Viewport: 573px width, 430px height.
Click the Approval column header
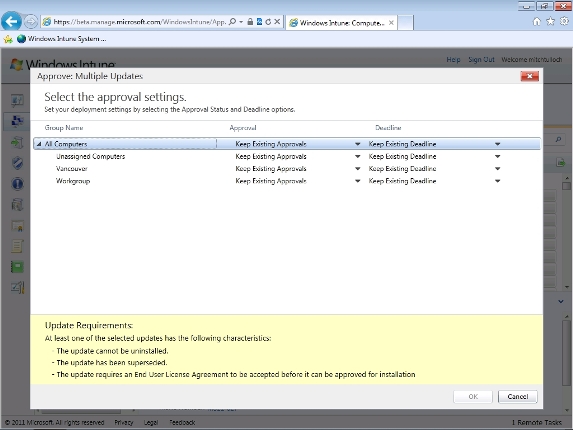tap(243, 128)
